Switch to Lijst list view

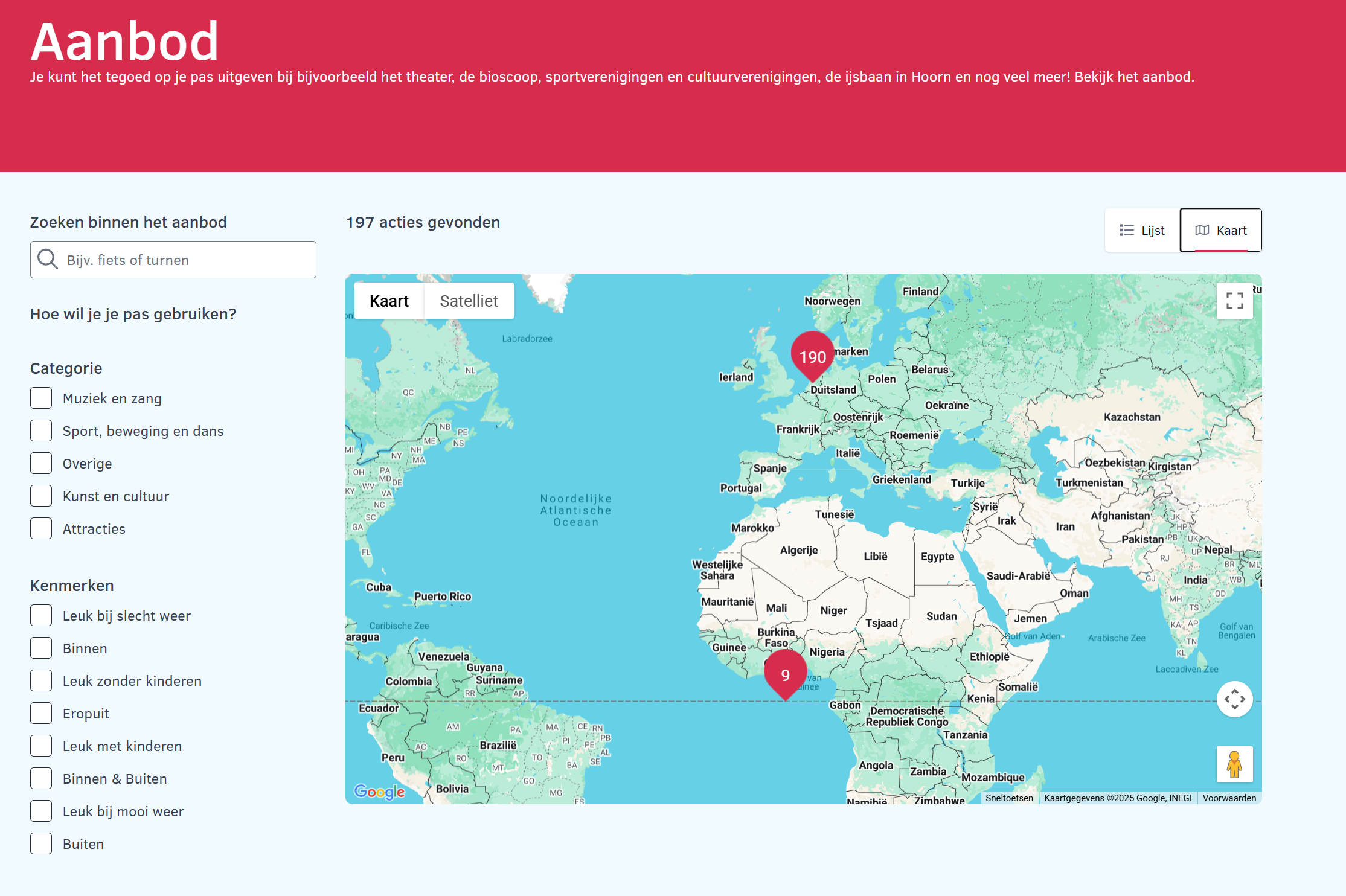point(1142,230)
